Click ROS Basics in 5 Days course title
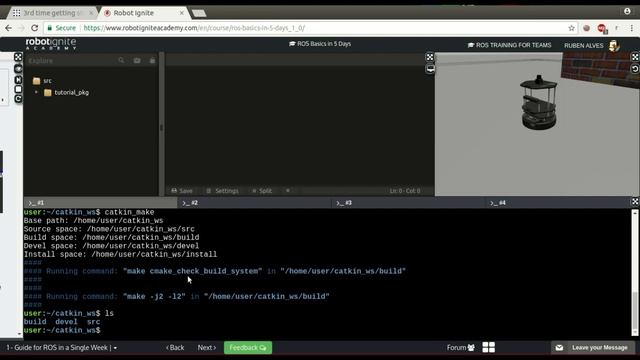Viewport: 640px width, 360px height. tap(320, 44)
